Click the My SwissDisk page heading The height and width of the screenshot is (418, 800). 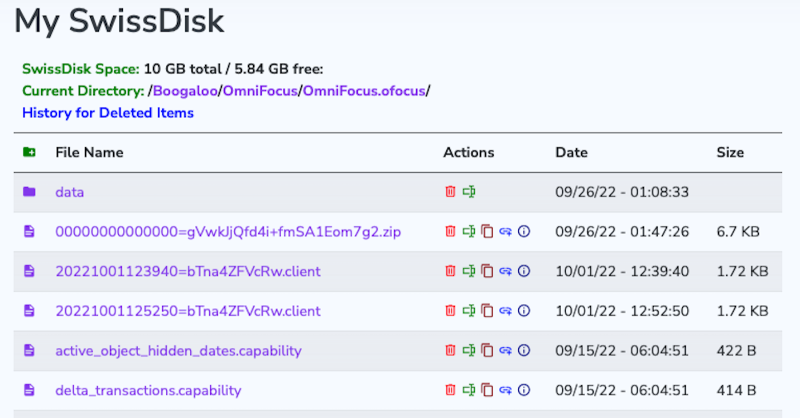pos(119,21)
